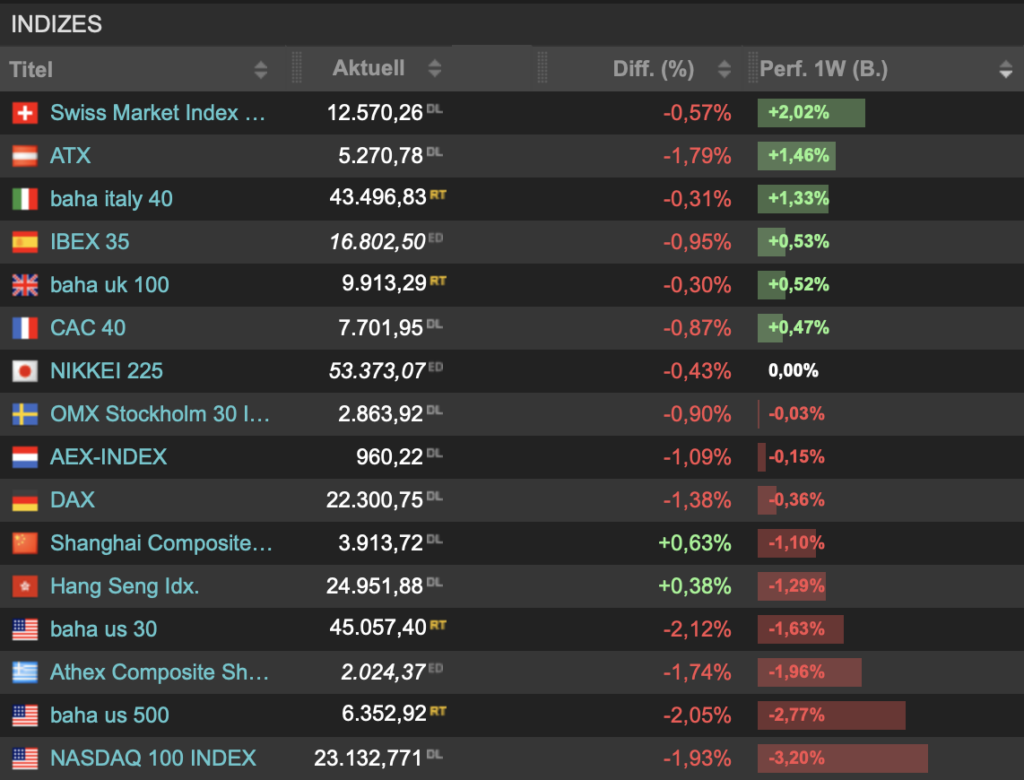Click the UK flag beside baha uk 100
The image size is (1024, 780).
click(x=25, y=285)
